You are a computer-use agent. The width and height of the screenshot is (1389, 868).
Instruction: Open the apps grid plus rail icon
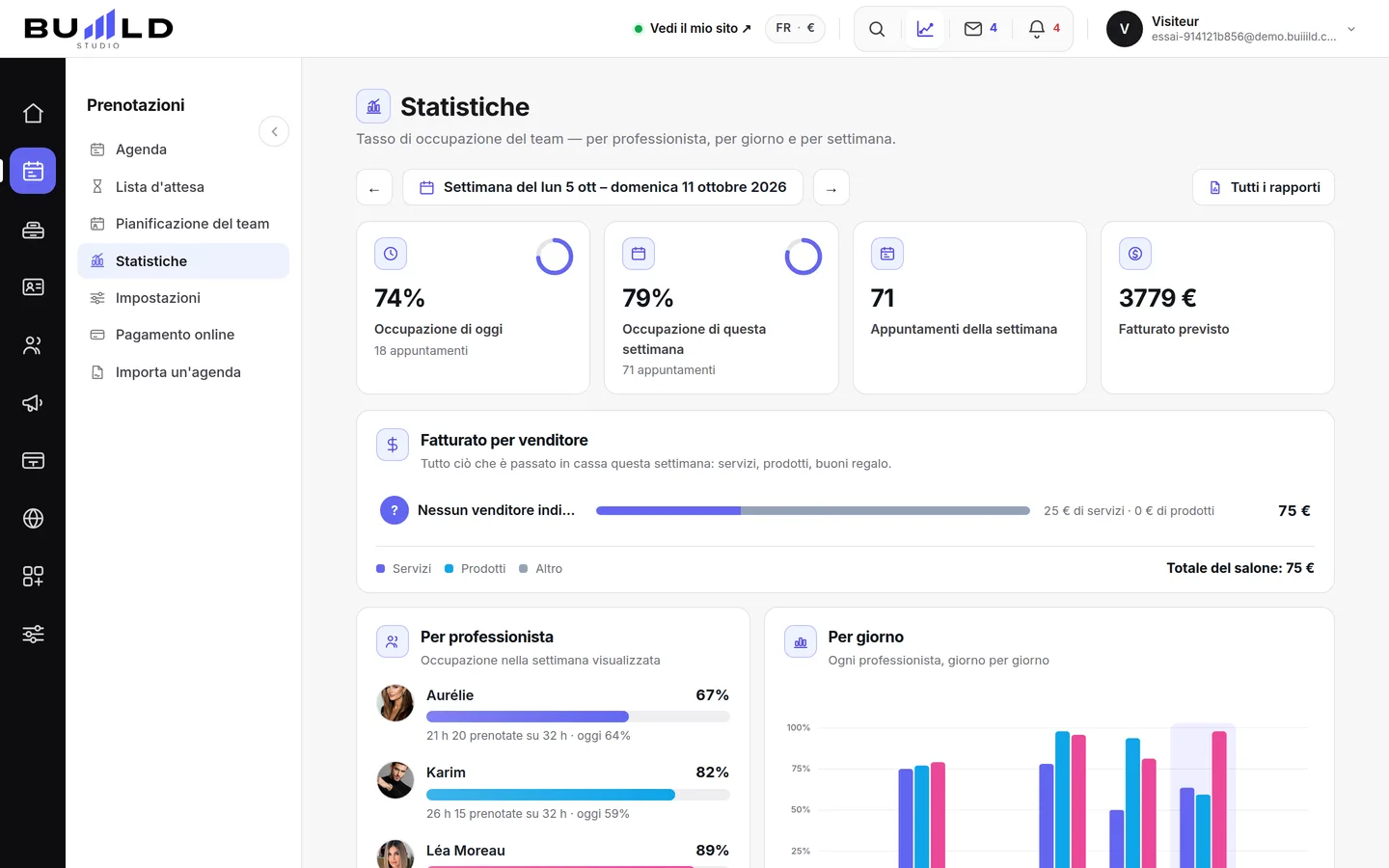tap(33, 577)
